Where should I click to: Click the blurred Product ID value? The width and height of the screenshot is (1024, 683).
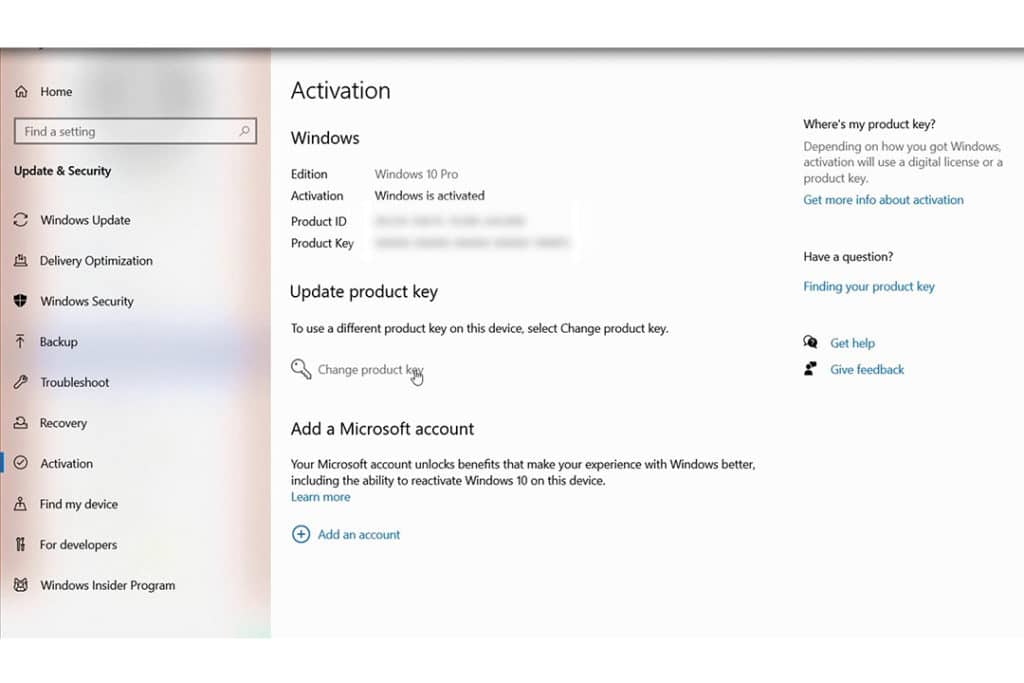pos(450,221)
